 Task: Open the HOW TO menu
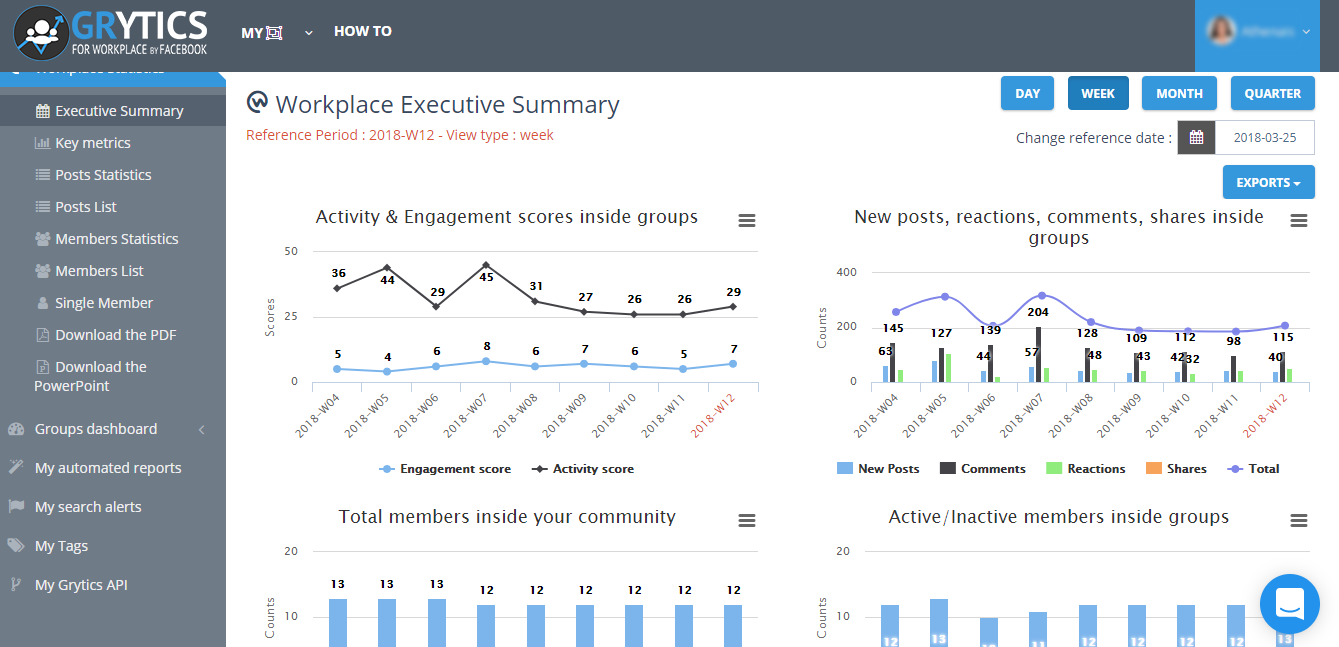[x=363, y=31]
